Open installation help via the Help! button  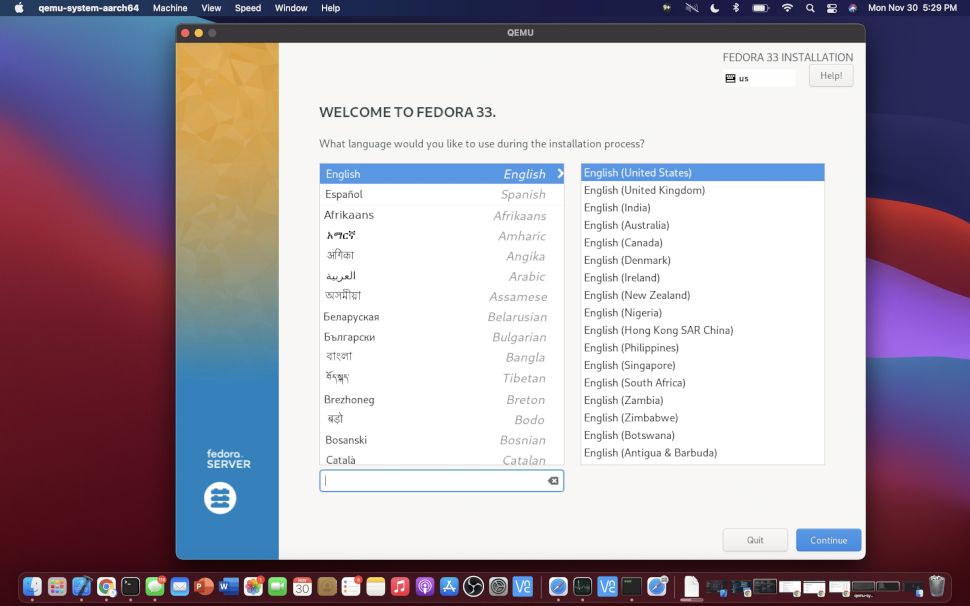point(830,75)
